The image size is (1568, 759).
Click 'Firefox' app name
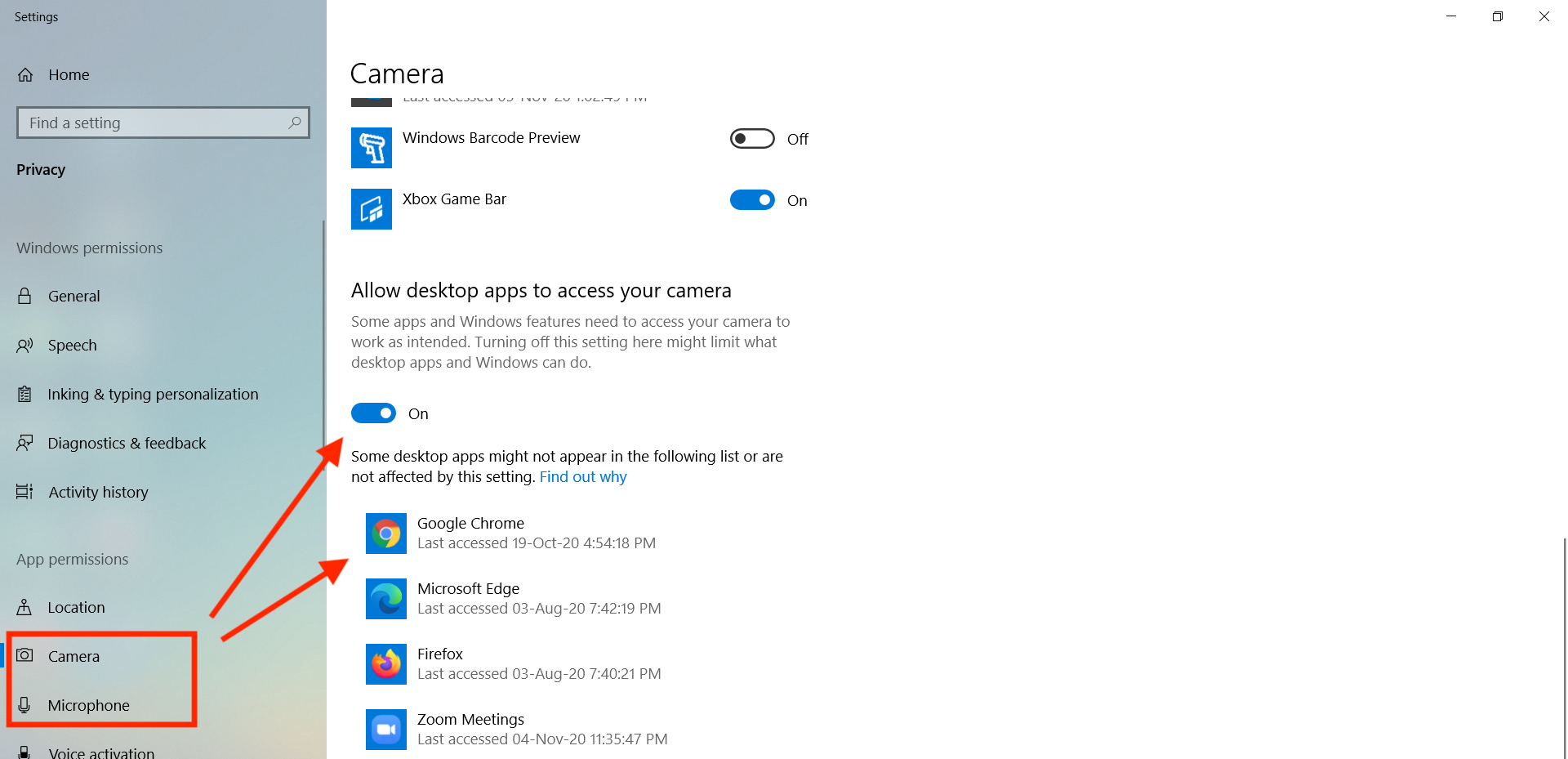(440, 654)
